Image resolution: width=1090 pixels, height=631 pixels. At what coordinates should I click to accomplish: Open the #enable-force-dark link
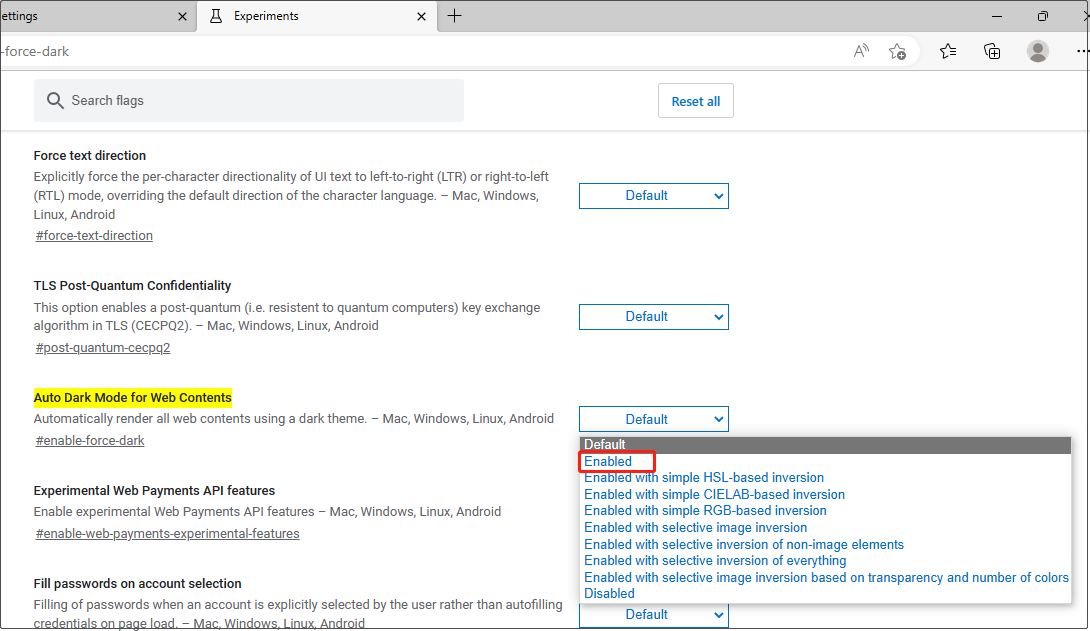point(89,440)
